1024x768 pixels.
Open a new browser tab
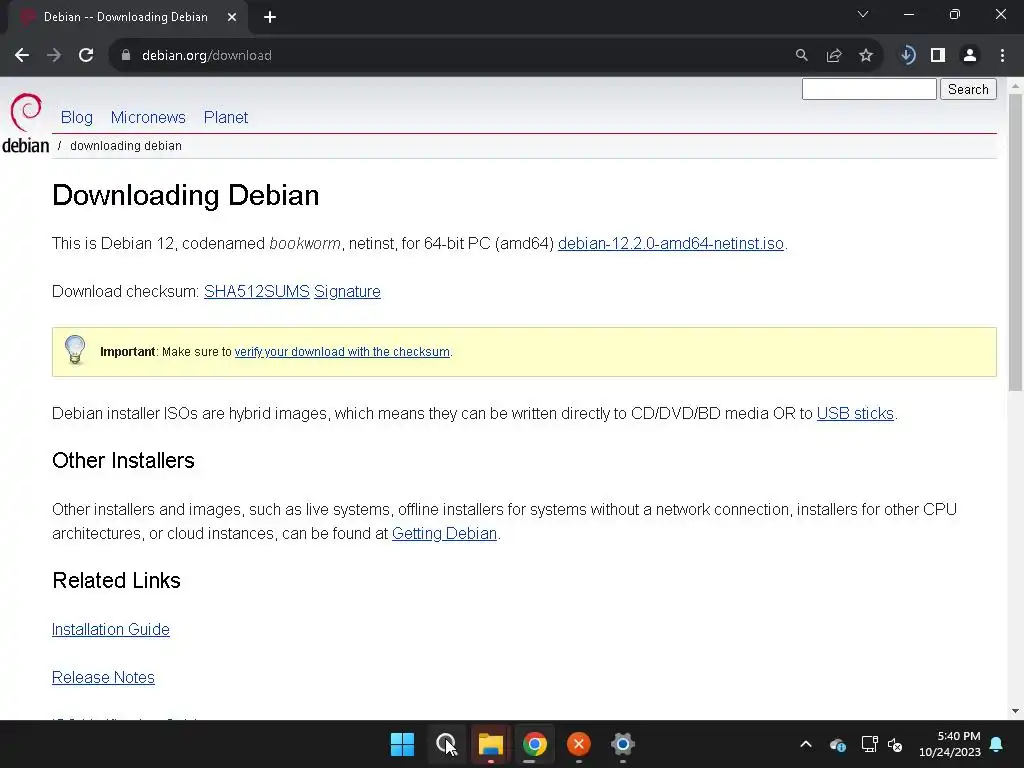coord(270,18)
